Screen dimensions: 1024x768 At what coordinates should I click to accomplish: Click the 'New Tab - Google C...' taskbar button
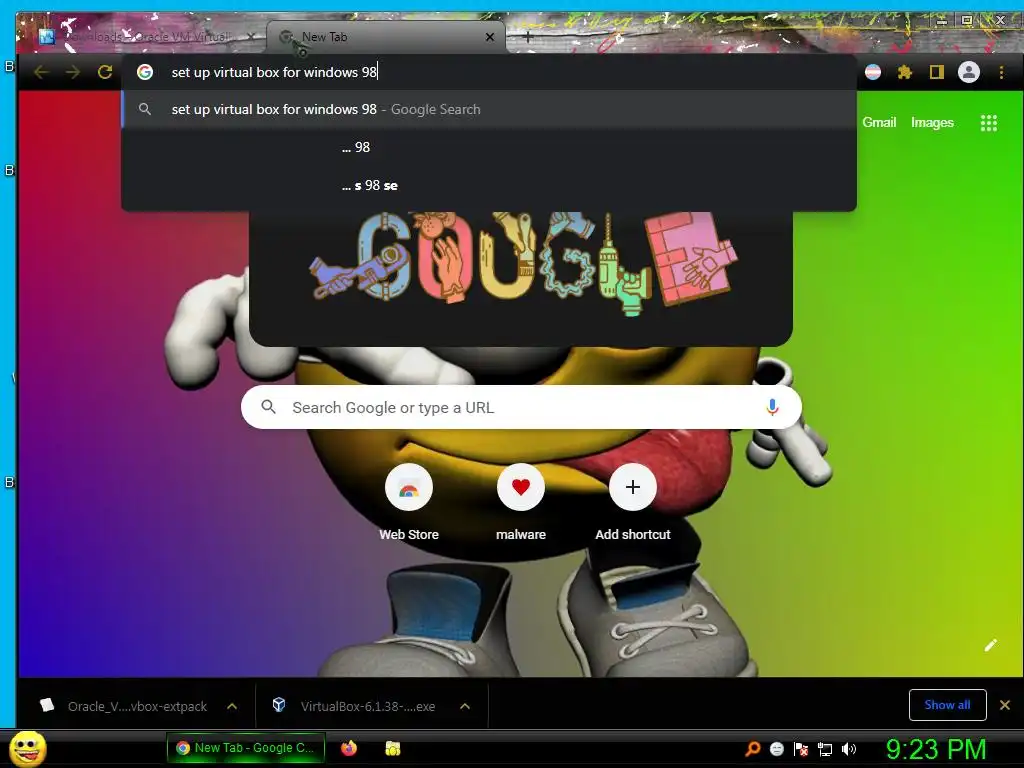pos(246,748)
